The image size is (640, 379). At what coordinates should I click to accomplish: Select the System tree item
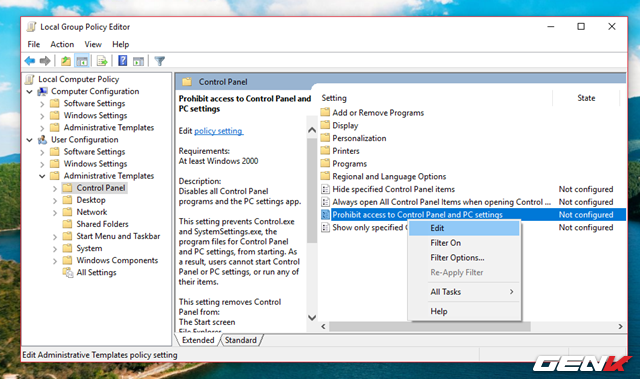pyautogui.click(x=89, y=248)
